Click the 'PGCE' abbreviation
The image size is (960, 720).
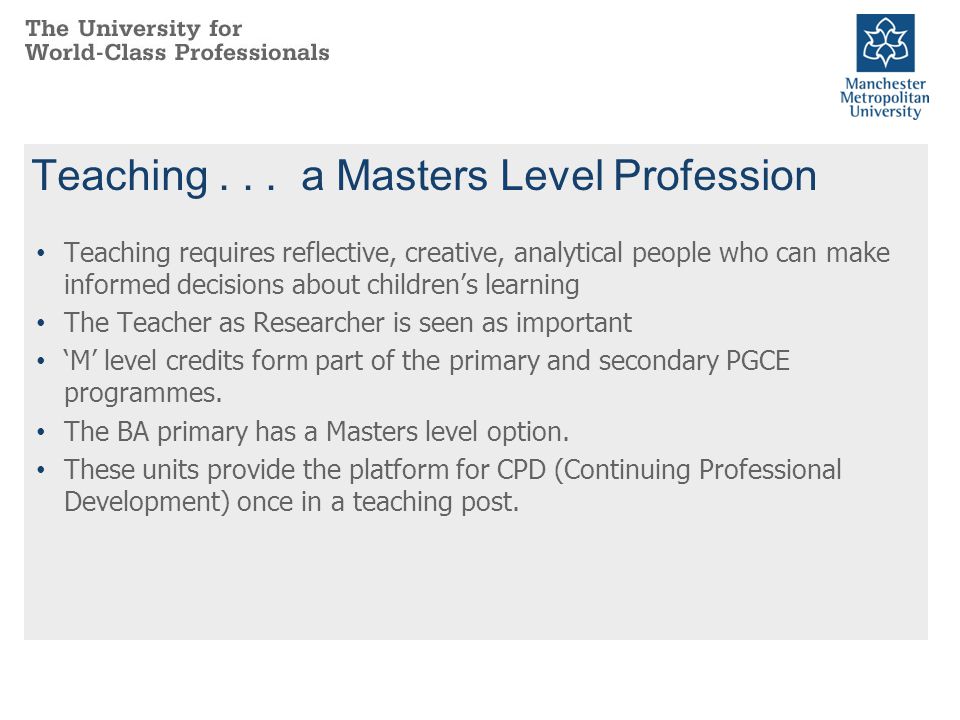click(x=757, y=361)
